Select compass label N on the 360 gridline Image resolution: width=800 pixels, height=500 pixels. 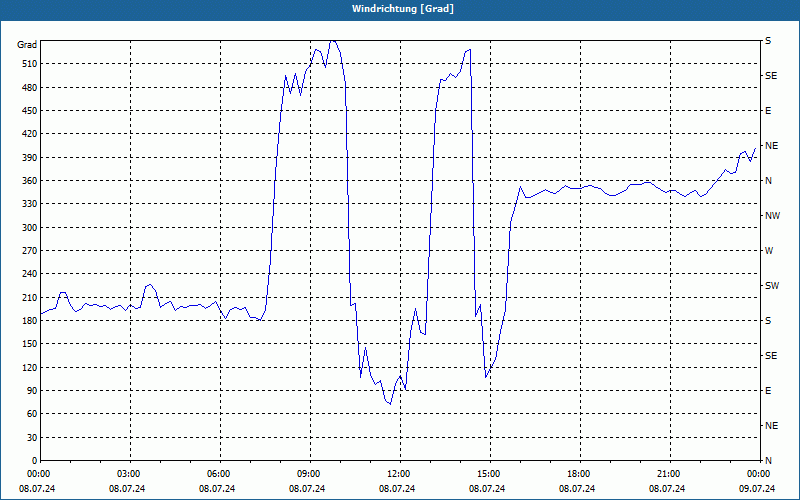click(768, 181)
